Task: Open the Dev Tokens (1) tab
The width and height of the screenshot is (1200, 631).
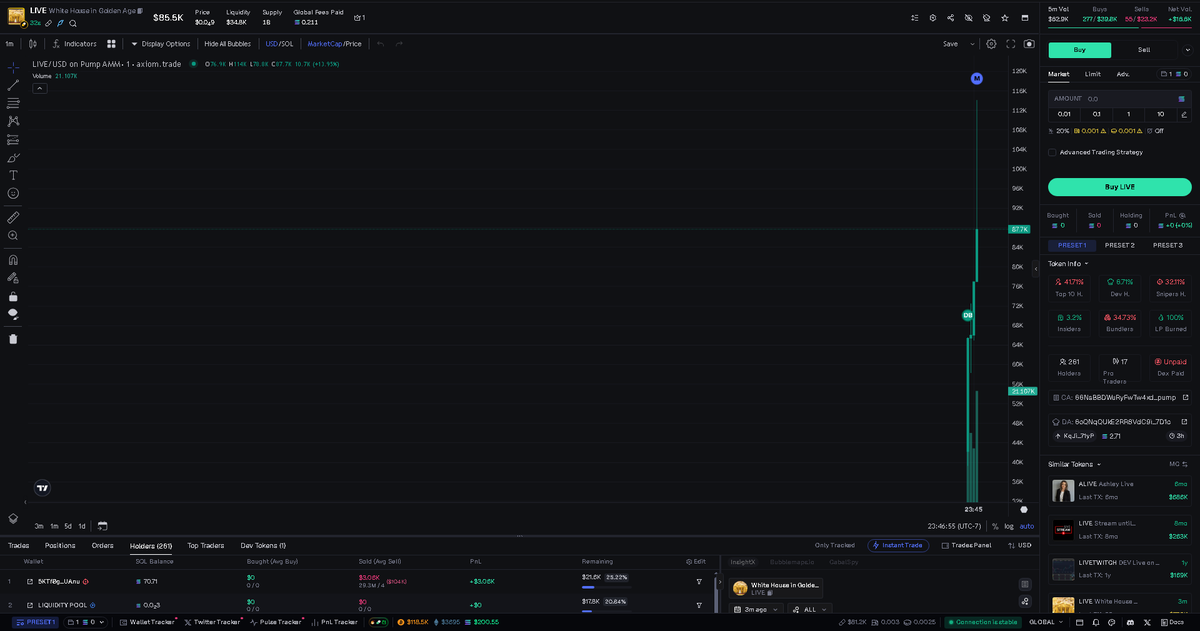Action: [263, 545]
